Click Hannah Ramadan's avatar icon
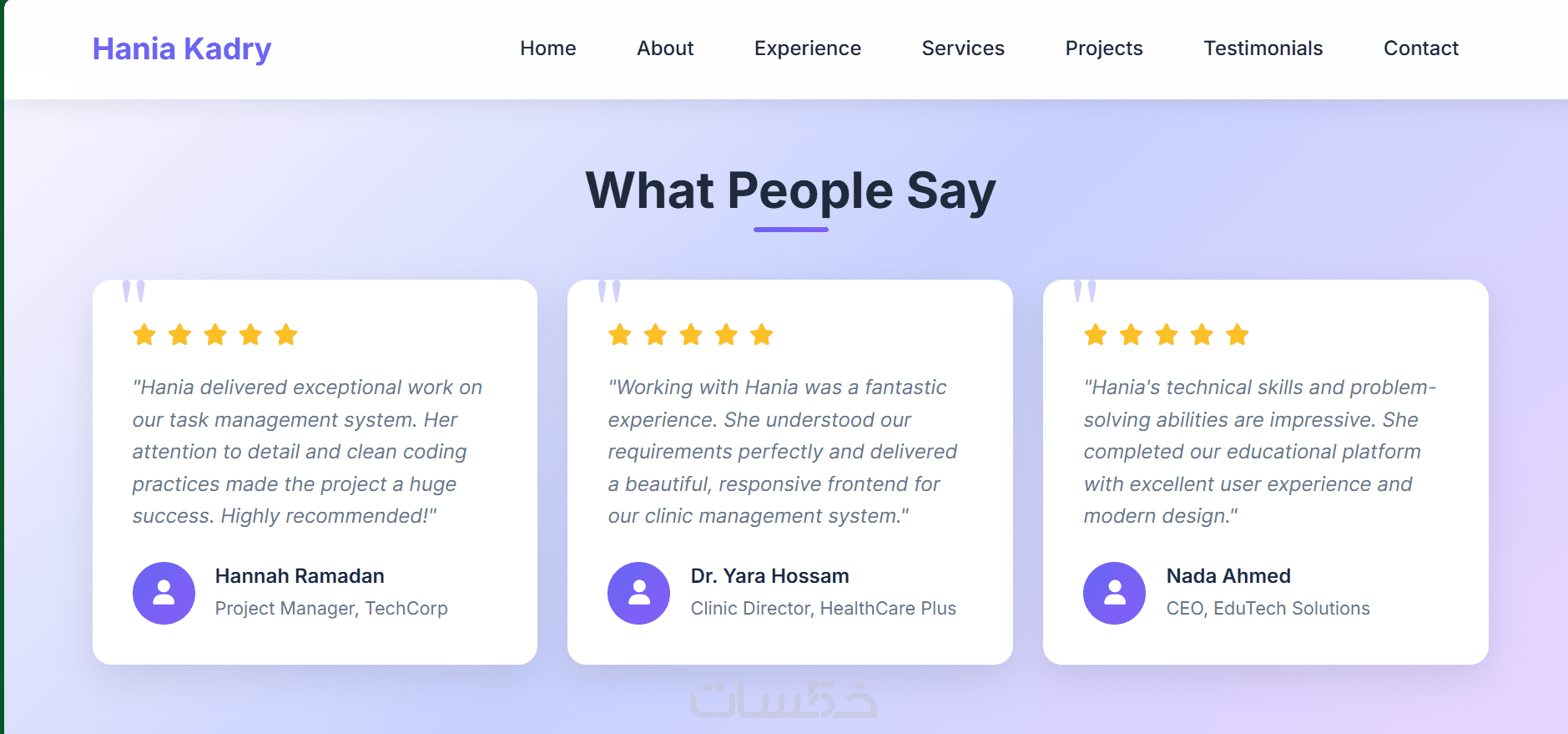Screen dimensions: 1568x734 (x=164, y=593)
